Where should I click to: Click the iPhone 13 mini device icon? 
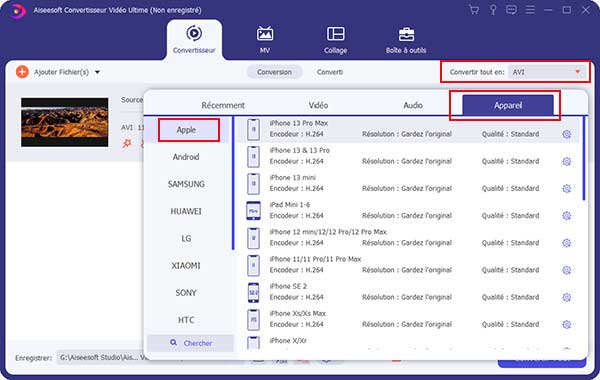(x=253, y=184)
